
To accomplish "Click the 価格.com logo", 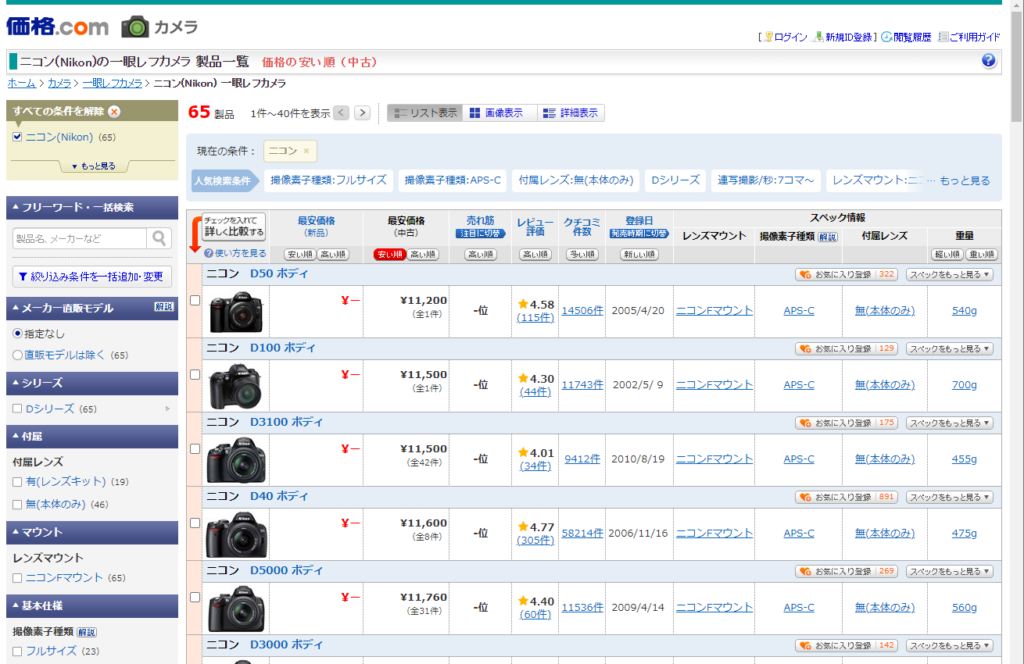I will [58, 26].
